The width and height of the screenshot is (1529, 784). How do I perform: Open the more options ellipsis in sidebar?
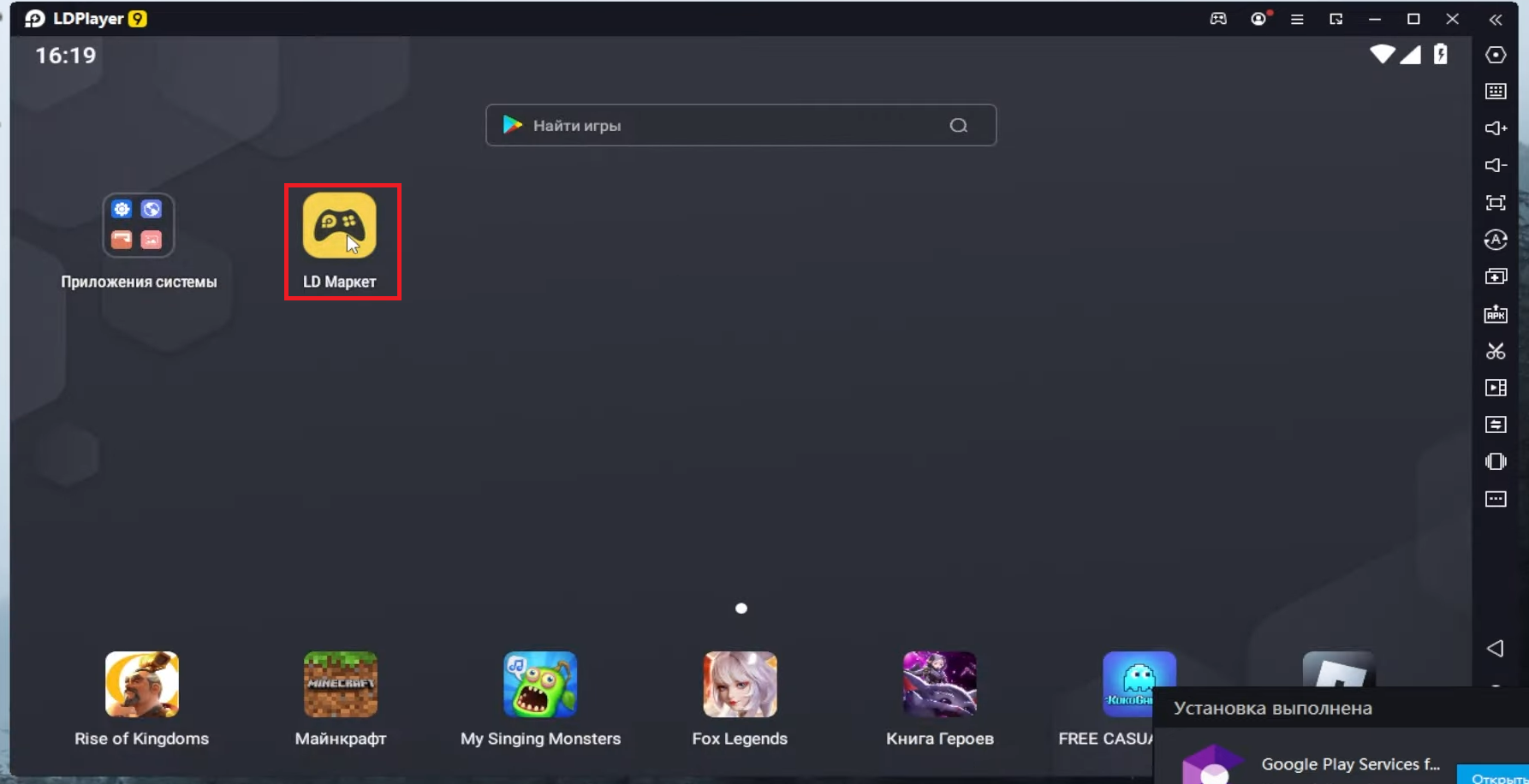(x=1496, y=499)
